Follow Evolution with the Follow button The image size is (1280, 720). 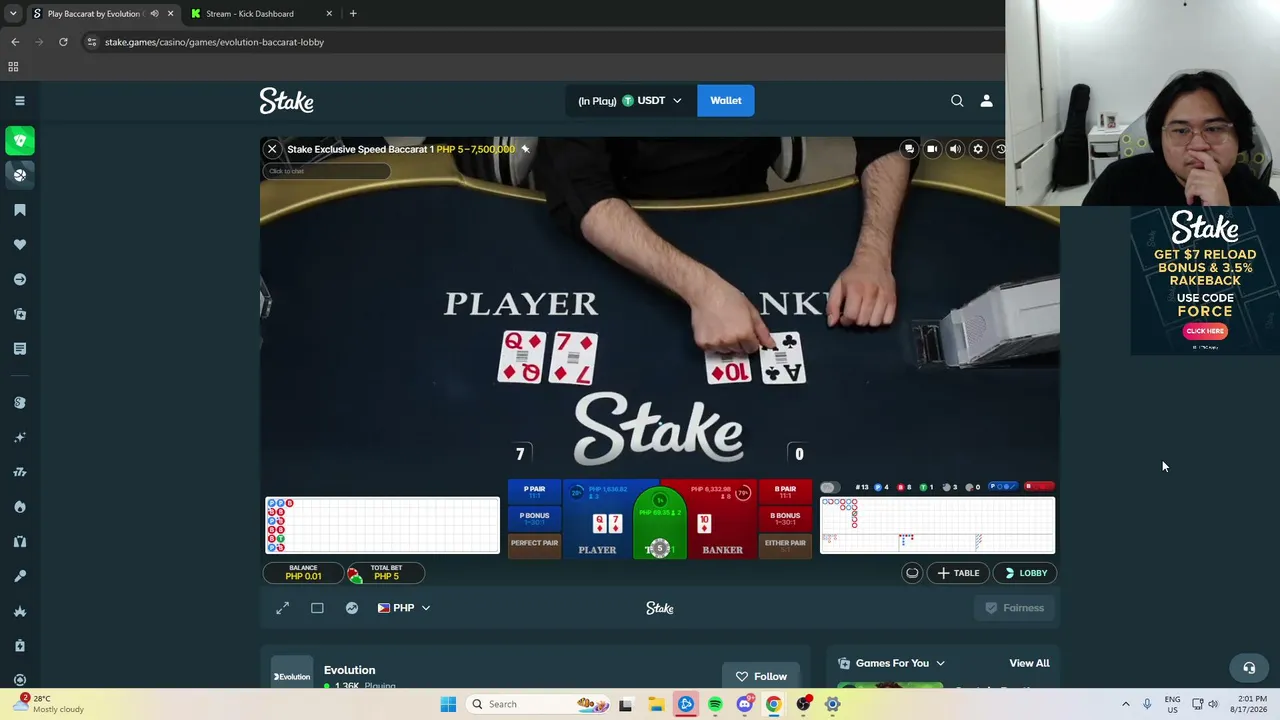click(x=761, y=676)
